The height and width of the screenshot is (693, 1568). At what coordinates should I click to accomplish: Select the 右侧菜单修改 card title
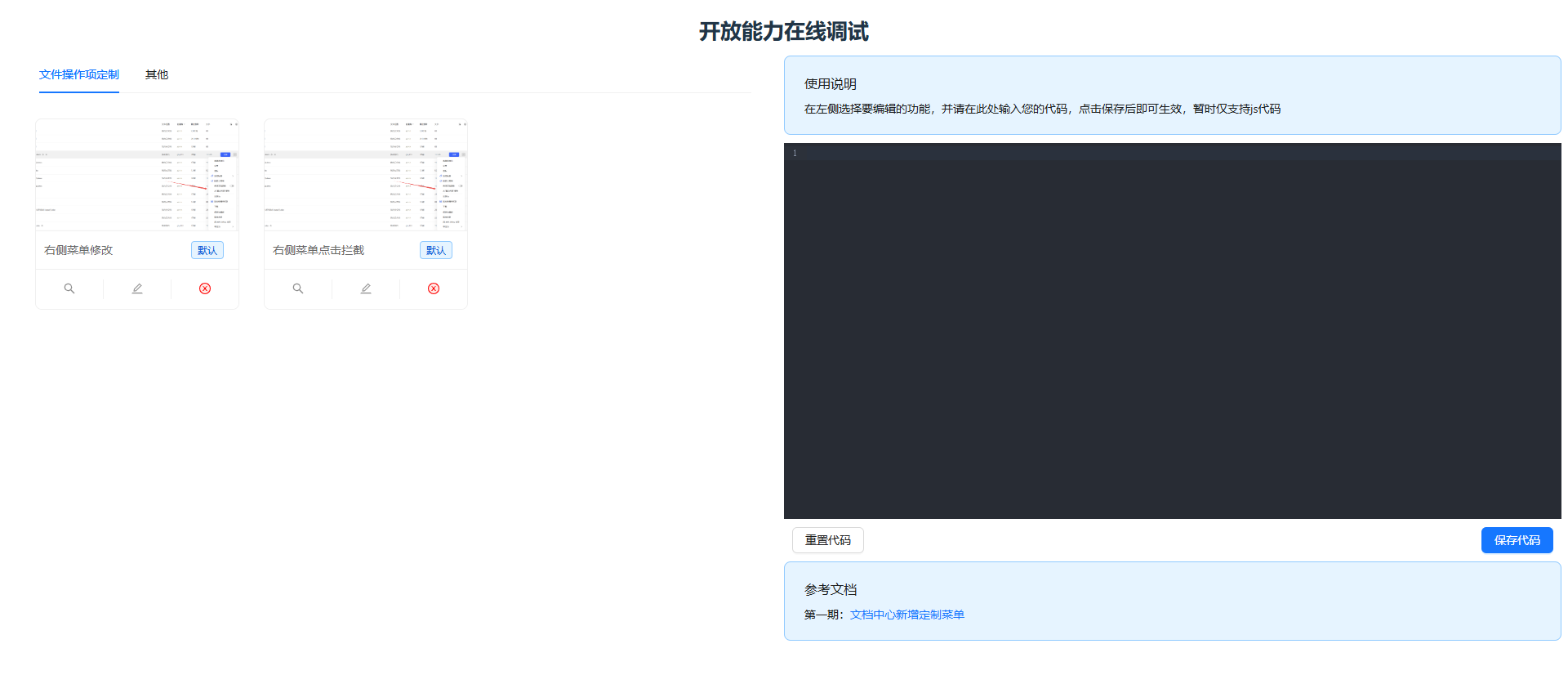pyautogui.click(x=78, y=250)
